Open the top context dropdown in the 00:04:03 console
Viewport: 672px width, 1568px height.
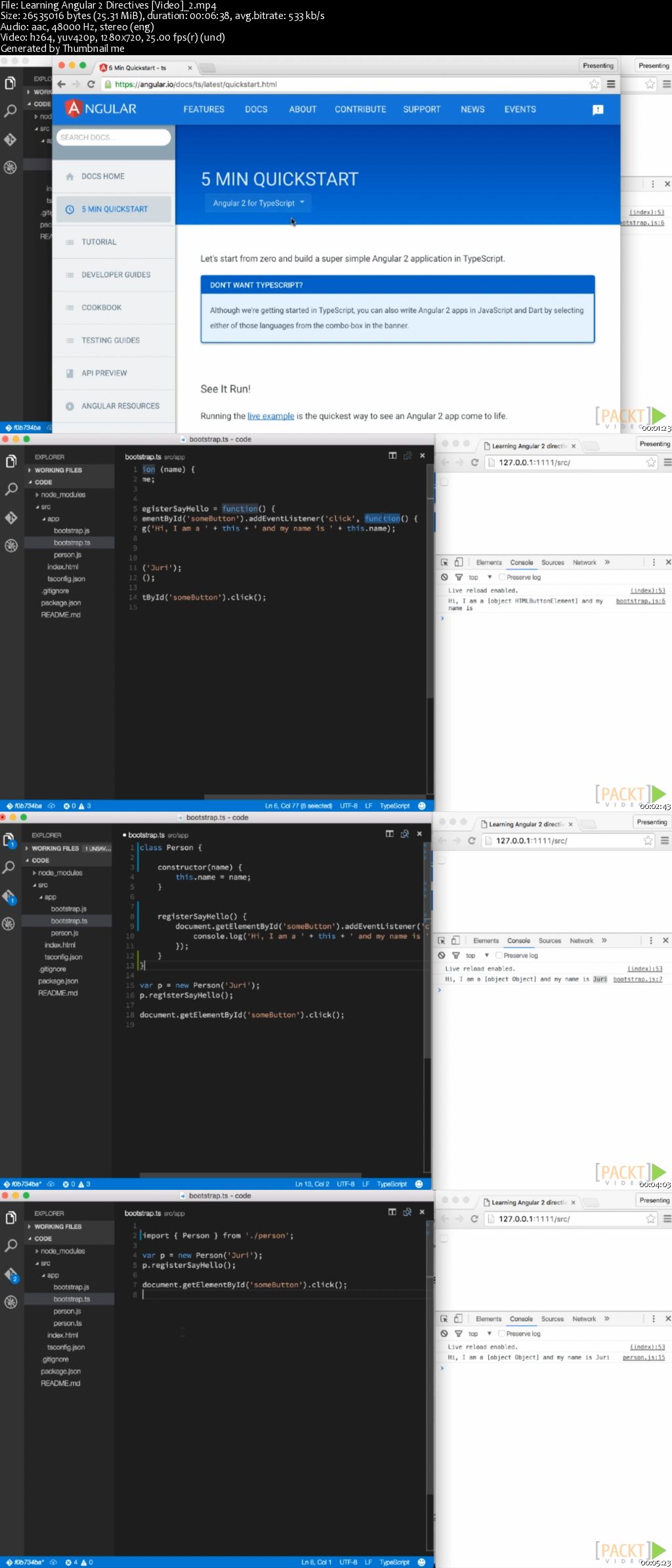coord(478,955)
